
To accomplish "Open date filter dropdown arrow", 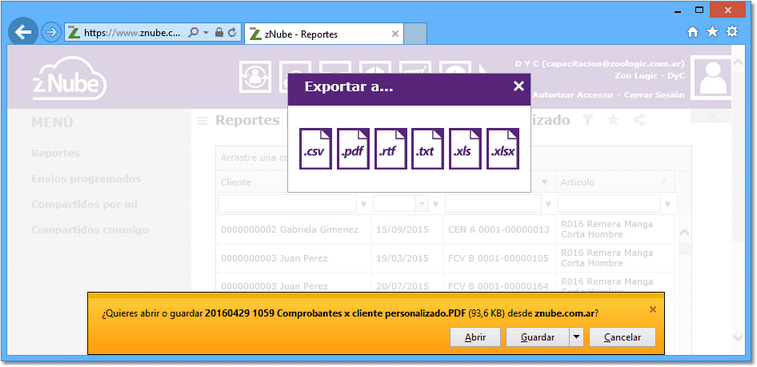I will [422, 204].
